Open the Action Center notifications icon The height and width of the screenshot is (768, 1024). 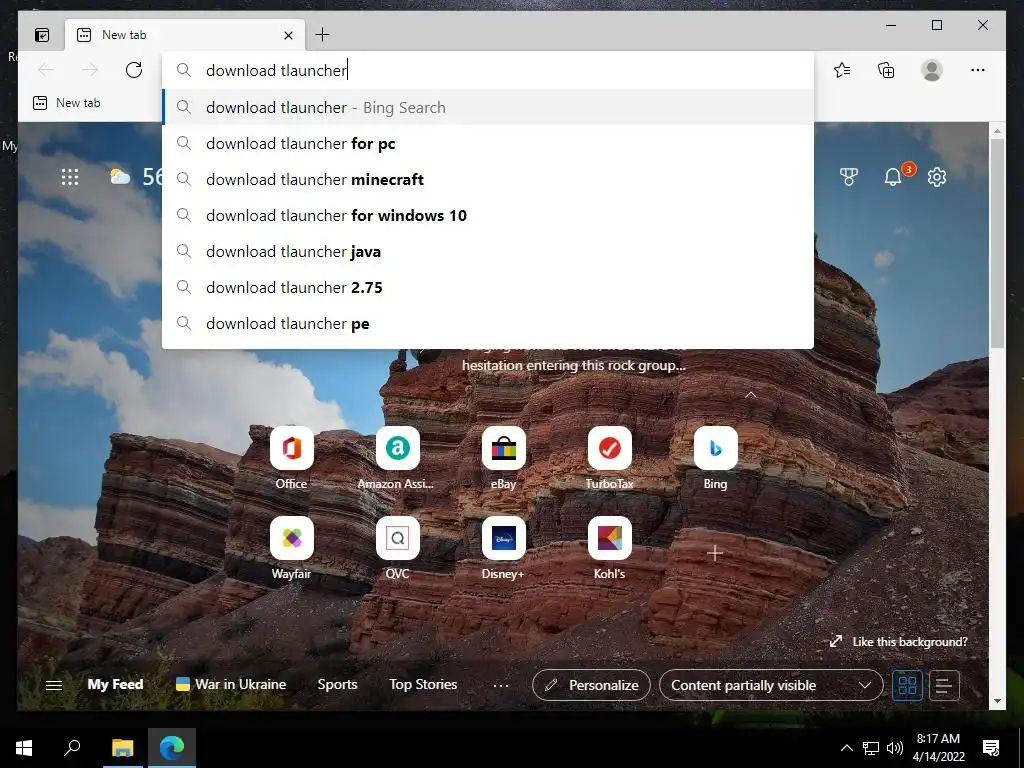(x=991, y=748)
